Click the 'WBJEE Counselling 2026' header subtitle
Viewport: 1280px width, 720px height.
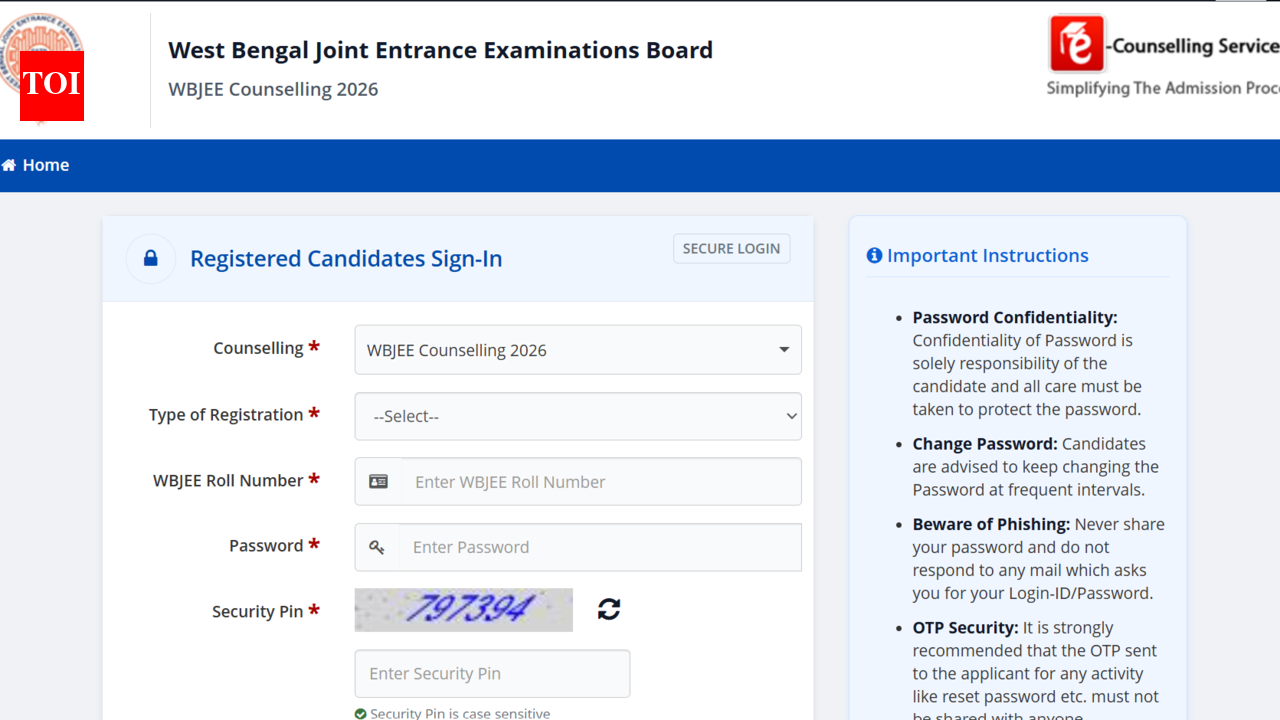273,89
